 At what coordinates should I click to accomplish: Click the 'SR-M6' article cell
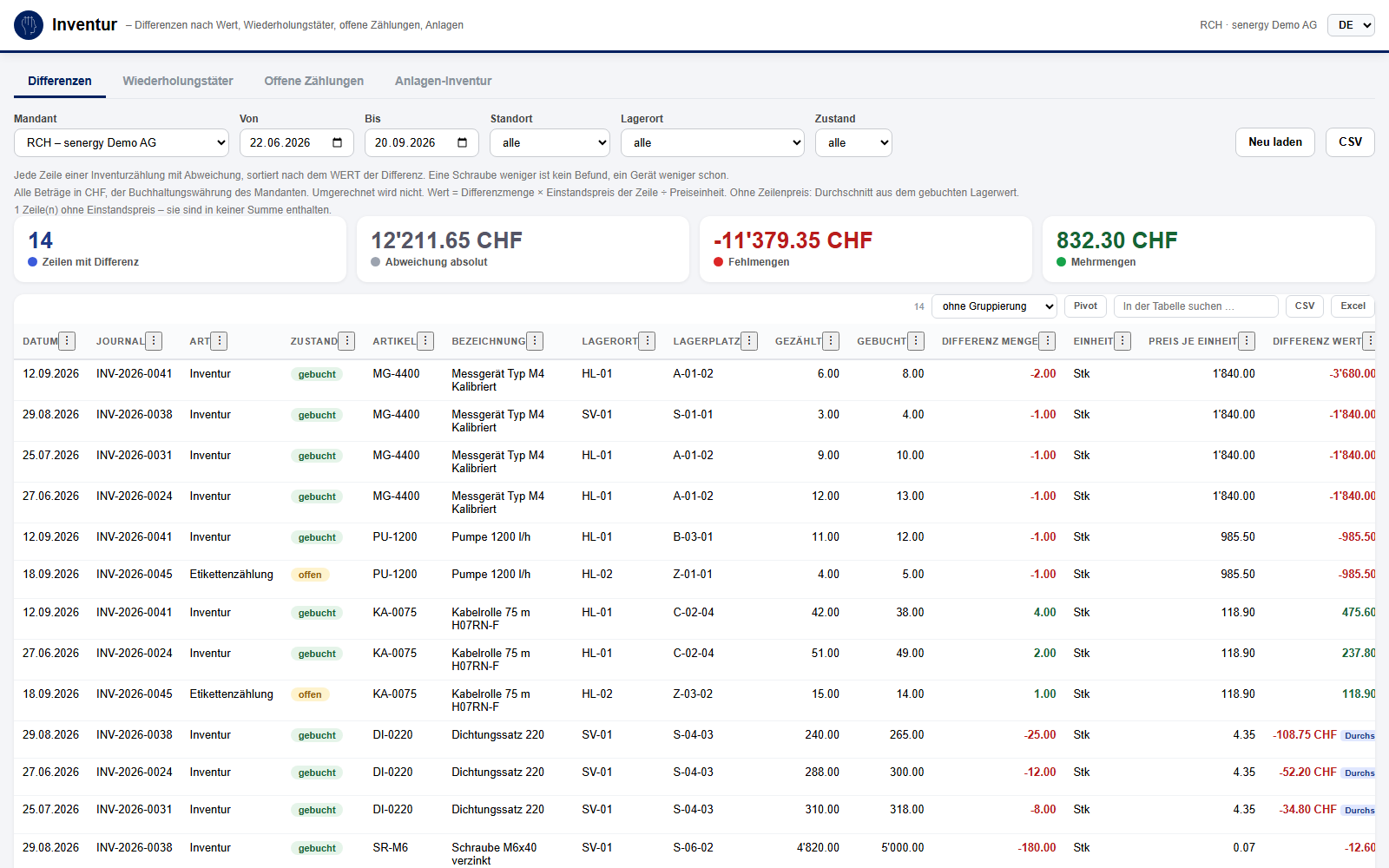point(391,847)
